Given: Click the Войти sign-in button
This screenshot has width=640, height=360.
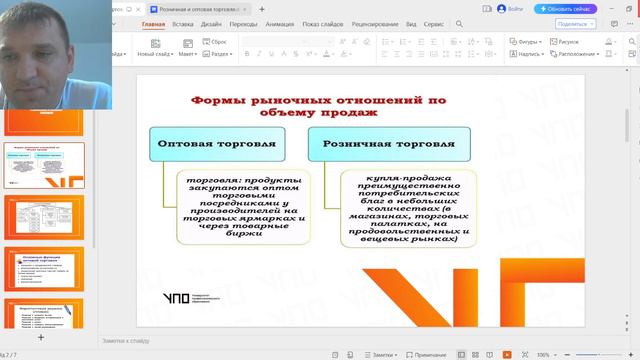Looking at the screenshot, I should (x=510, y=9).
